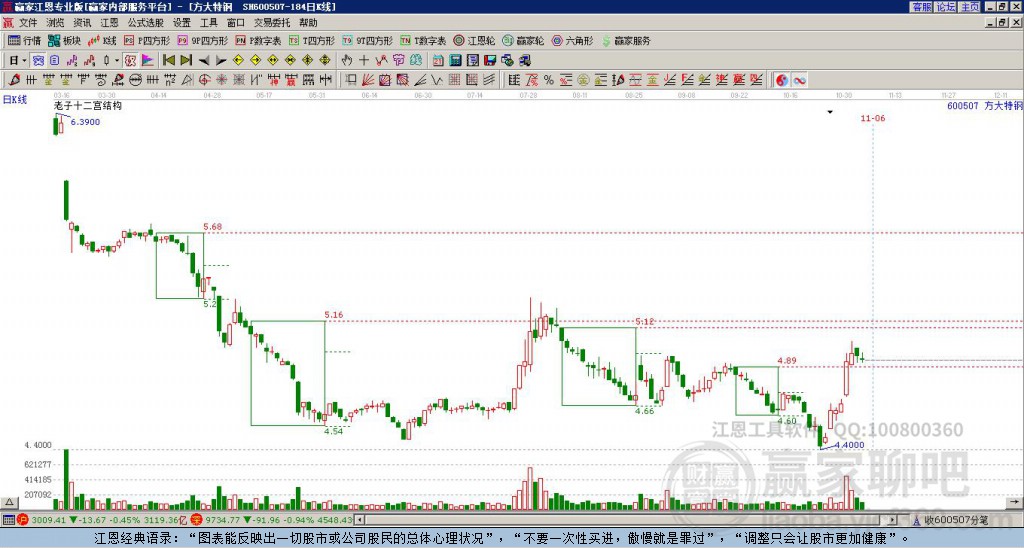Open the 帮助 menu
This screenshot has height=548, width=1024.
click(308, 23)
